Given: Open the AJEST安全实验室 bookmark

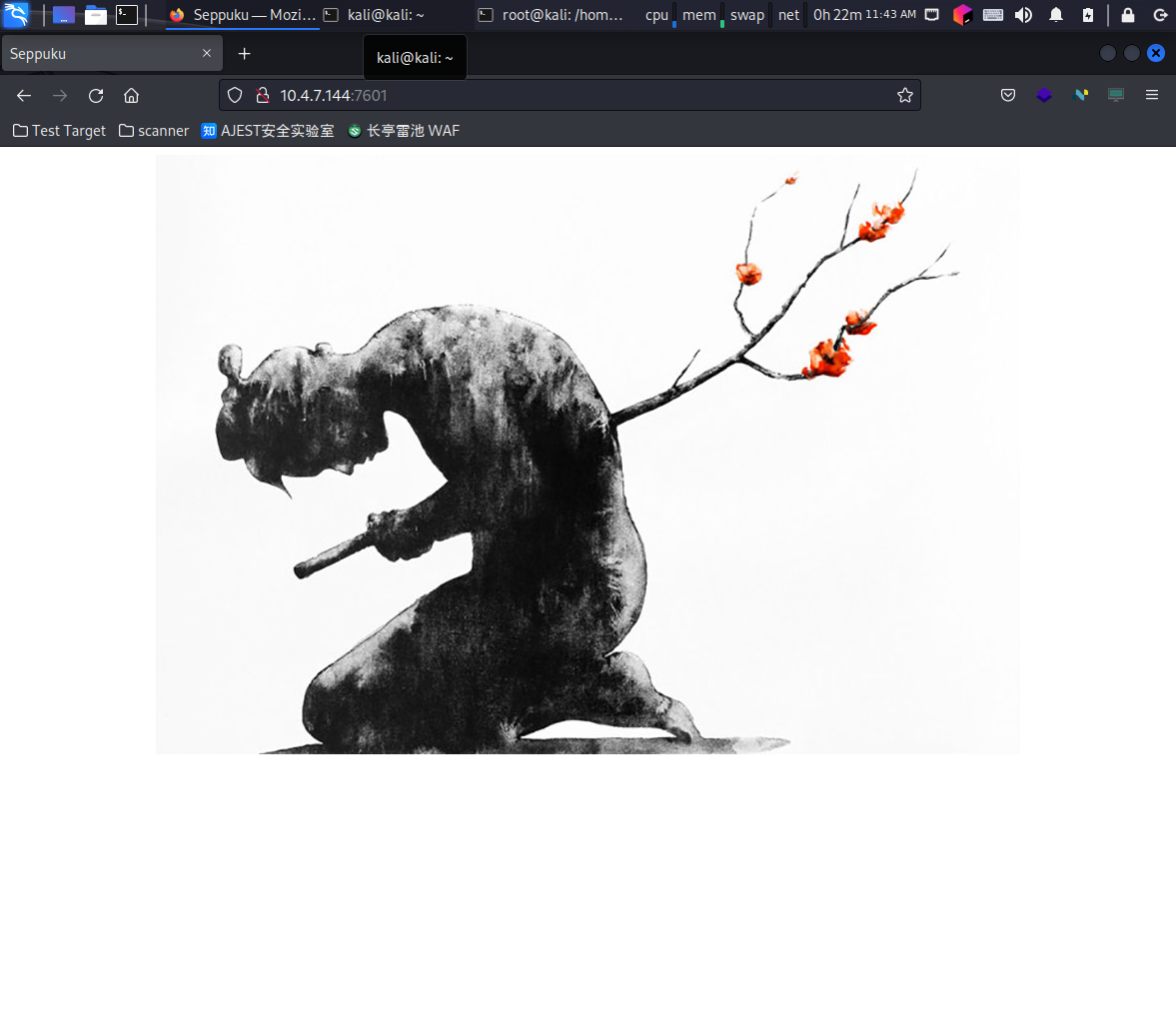Looking at the screenshot, I should 268,131.
